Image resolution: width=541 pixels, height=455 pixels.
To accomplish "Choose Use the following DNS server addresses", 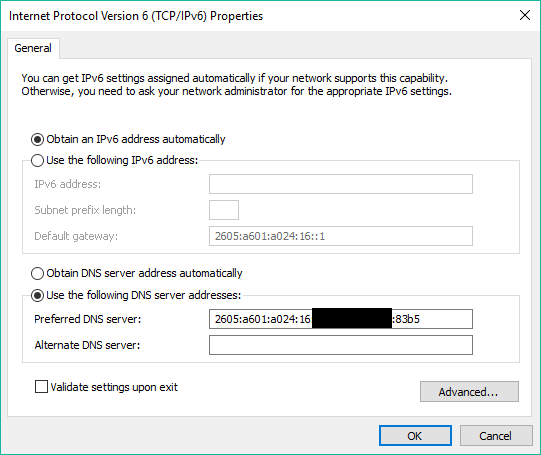I will [37, 296].
